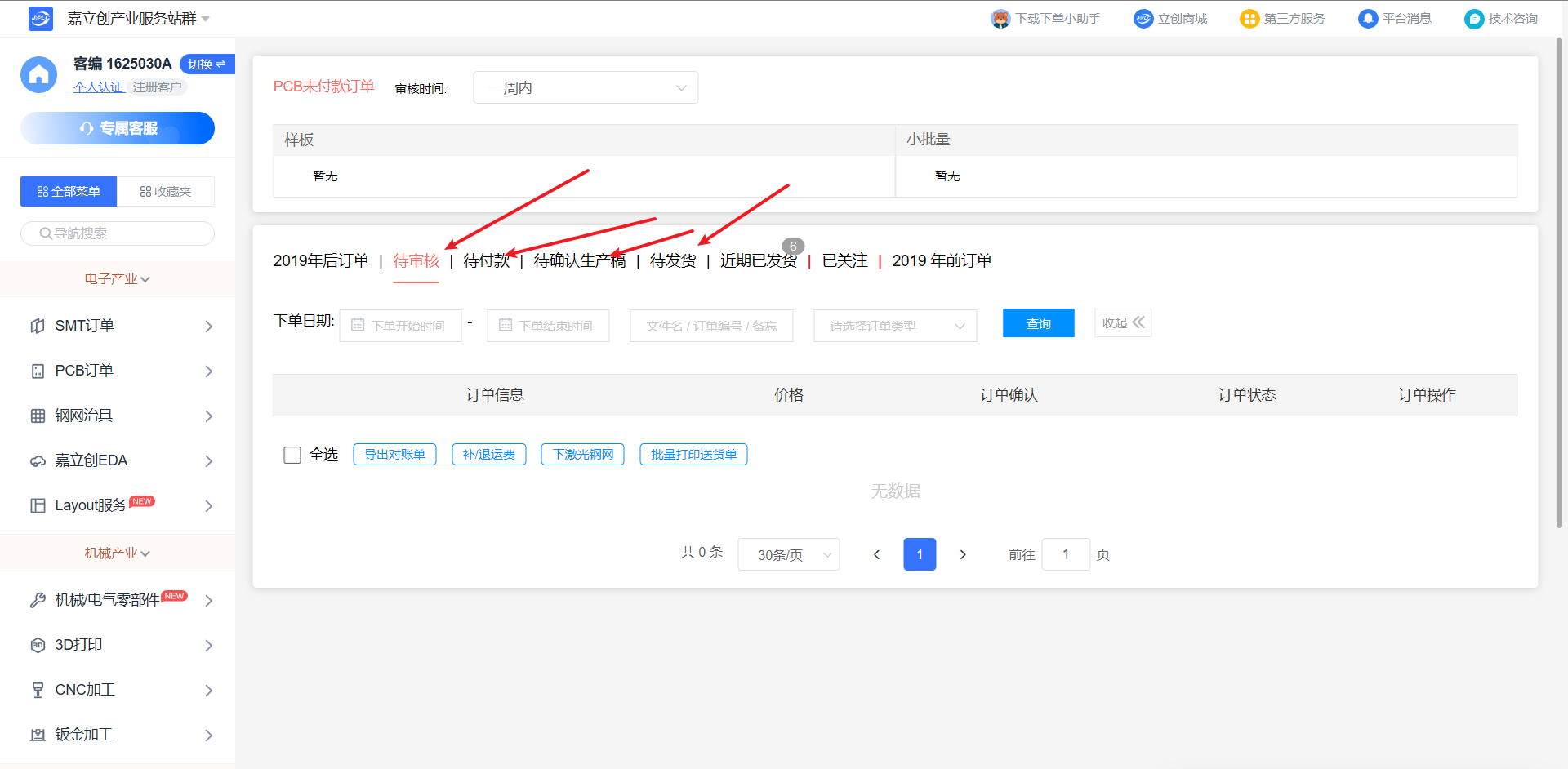Select the 待付款 tab

tap(487, 260)
